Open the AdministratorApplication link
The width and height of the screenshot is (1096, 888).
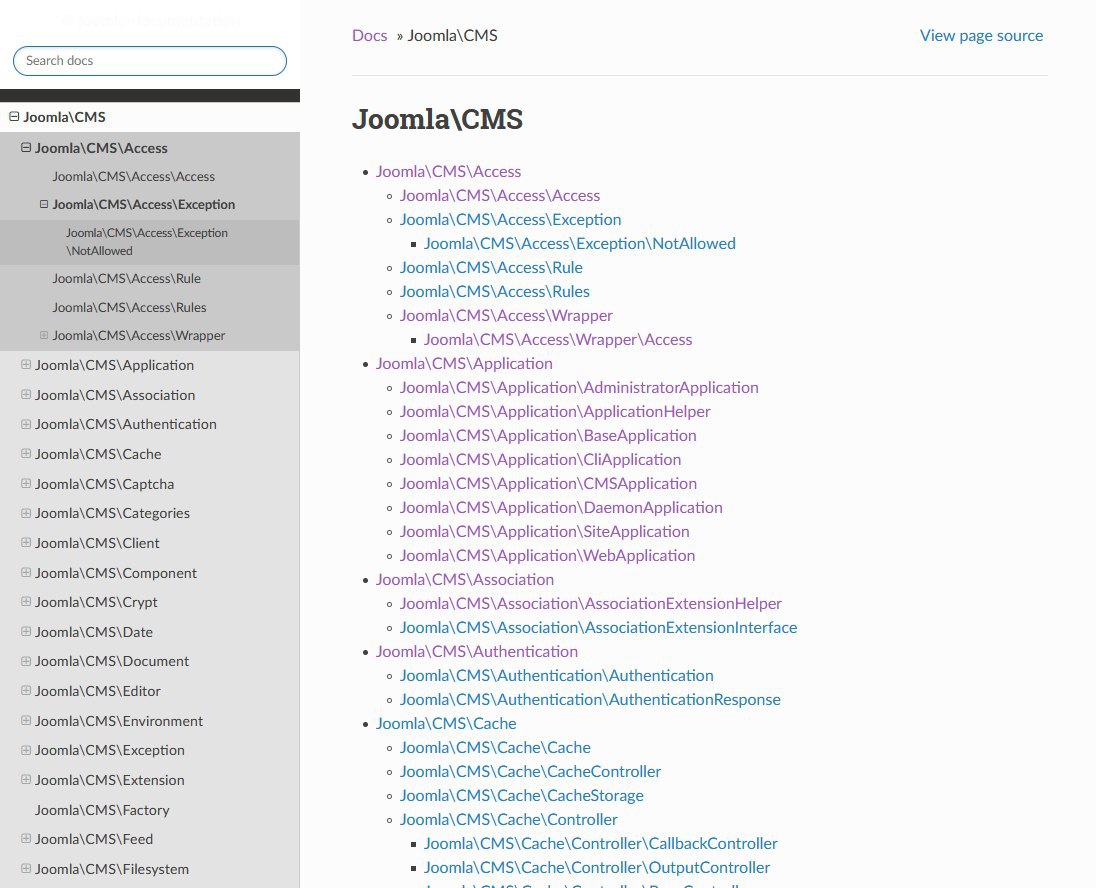[579, 387]
